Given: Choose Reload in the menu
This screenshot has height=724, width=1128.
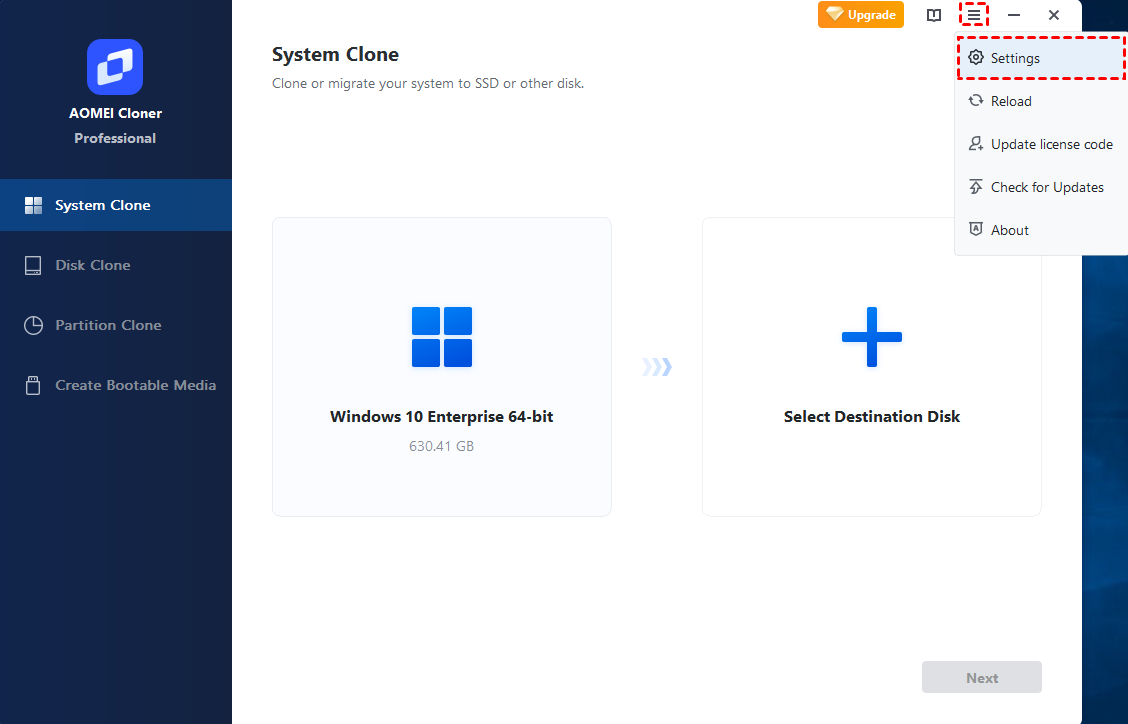Looking at the screenshot, I should point(1041,101).
